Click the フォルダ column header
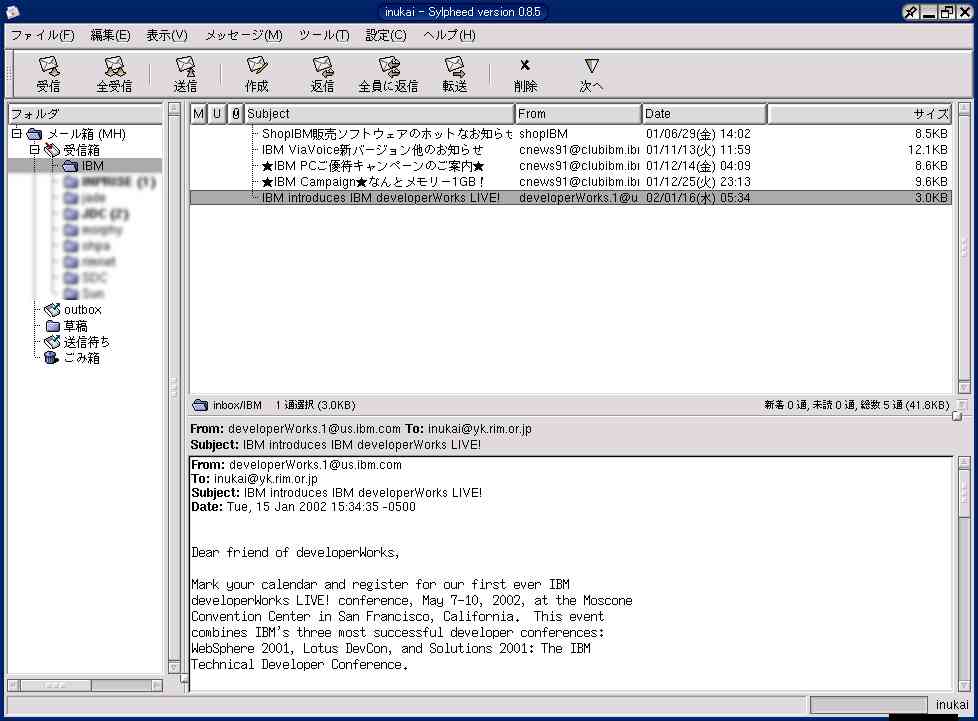The image size is (978, 721). (85, 114)
